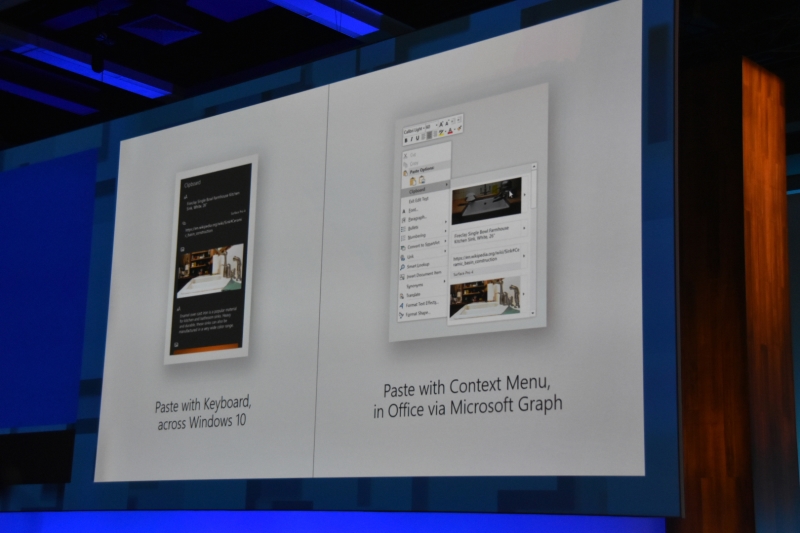Expand the arrow beside the dark sink image
The height and width of the screenshot is (533, 800).
tap(524, 194)
